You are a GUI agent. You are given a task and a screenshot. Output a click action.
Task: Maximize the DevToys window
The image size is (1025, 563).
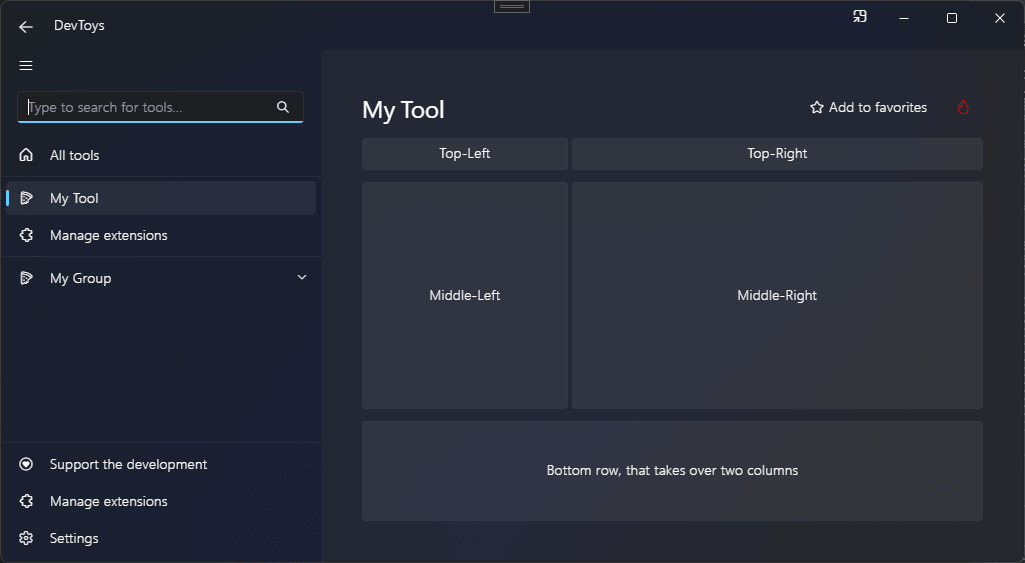[952, 18]
